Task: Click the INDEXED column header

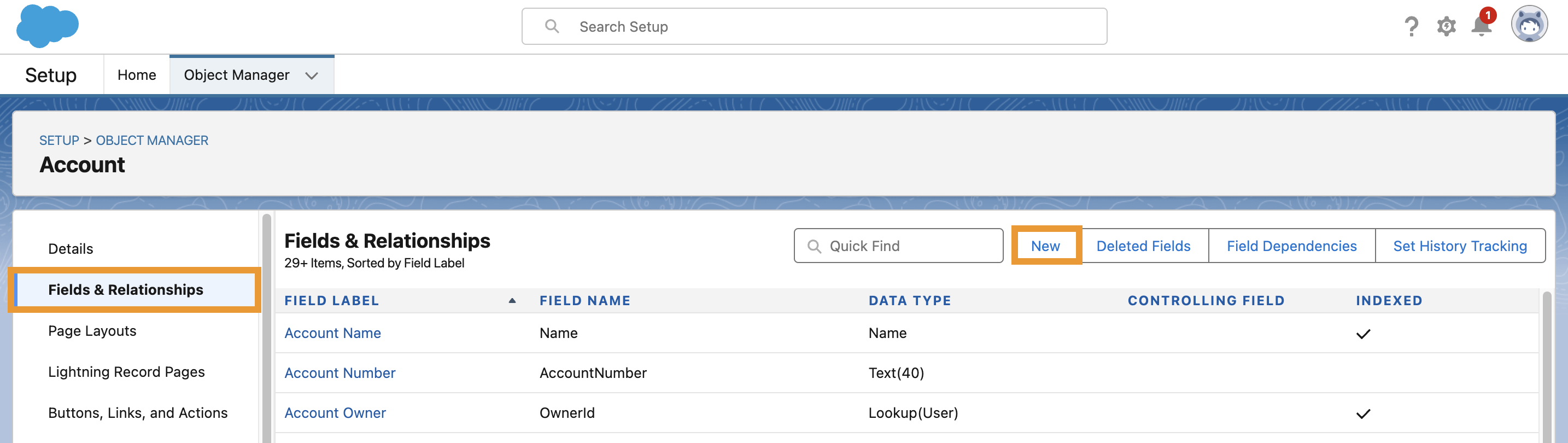Action: [1389, 301]
